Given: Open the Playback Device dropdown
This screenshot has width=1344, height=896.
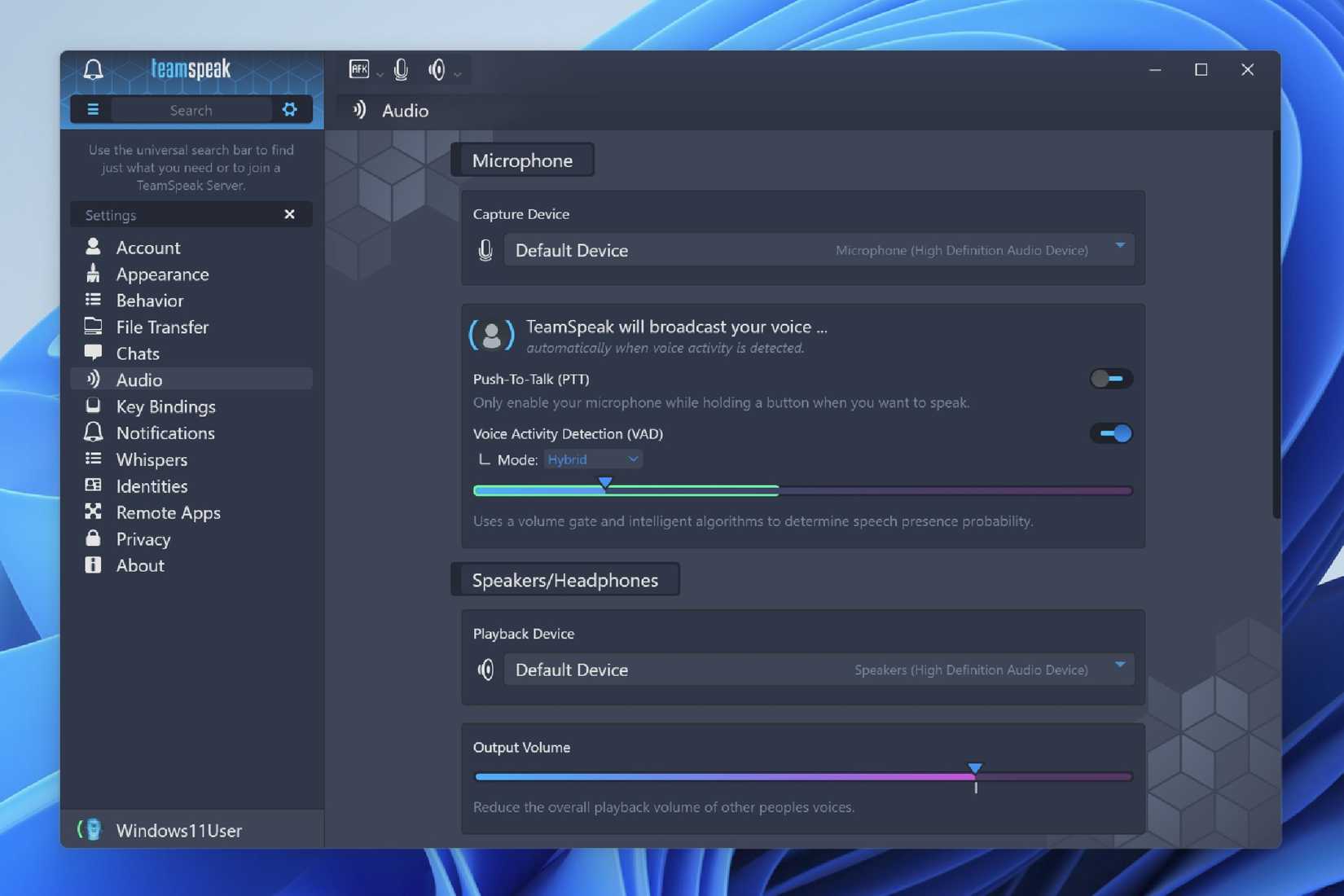Looking at the screenshot, I should click(1122, 670).
